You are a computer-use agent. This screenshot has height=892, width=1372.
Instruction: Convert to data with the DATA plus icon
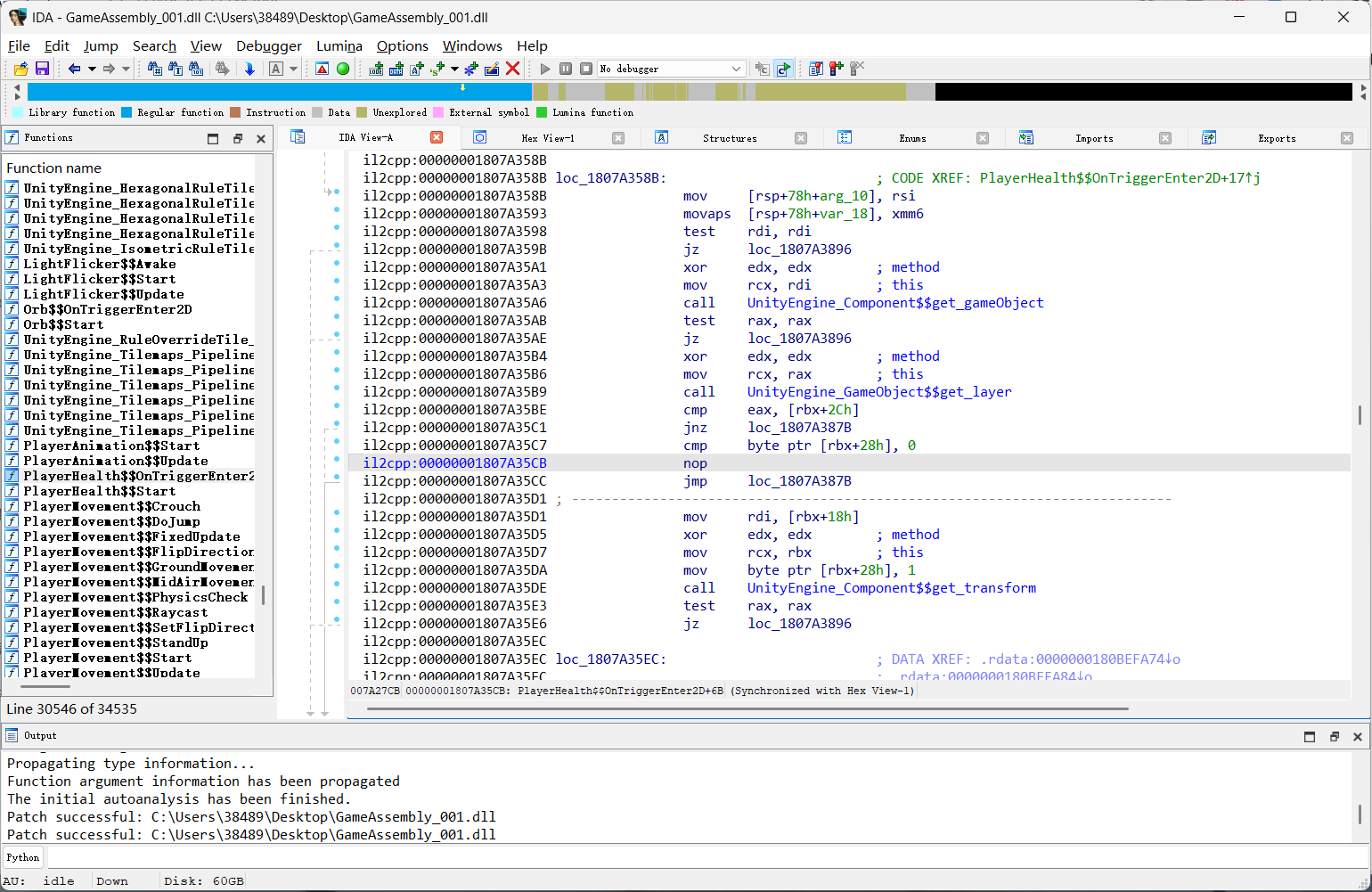point(396,69)
